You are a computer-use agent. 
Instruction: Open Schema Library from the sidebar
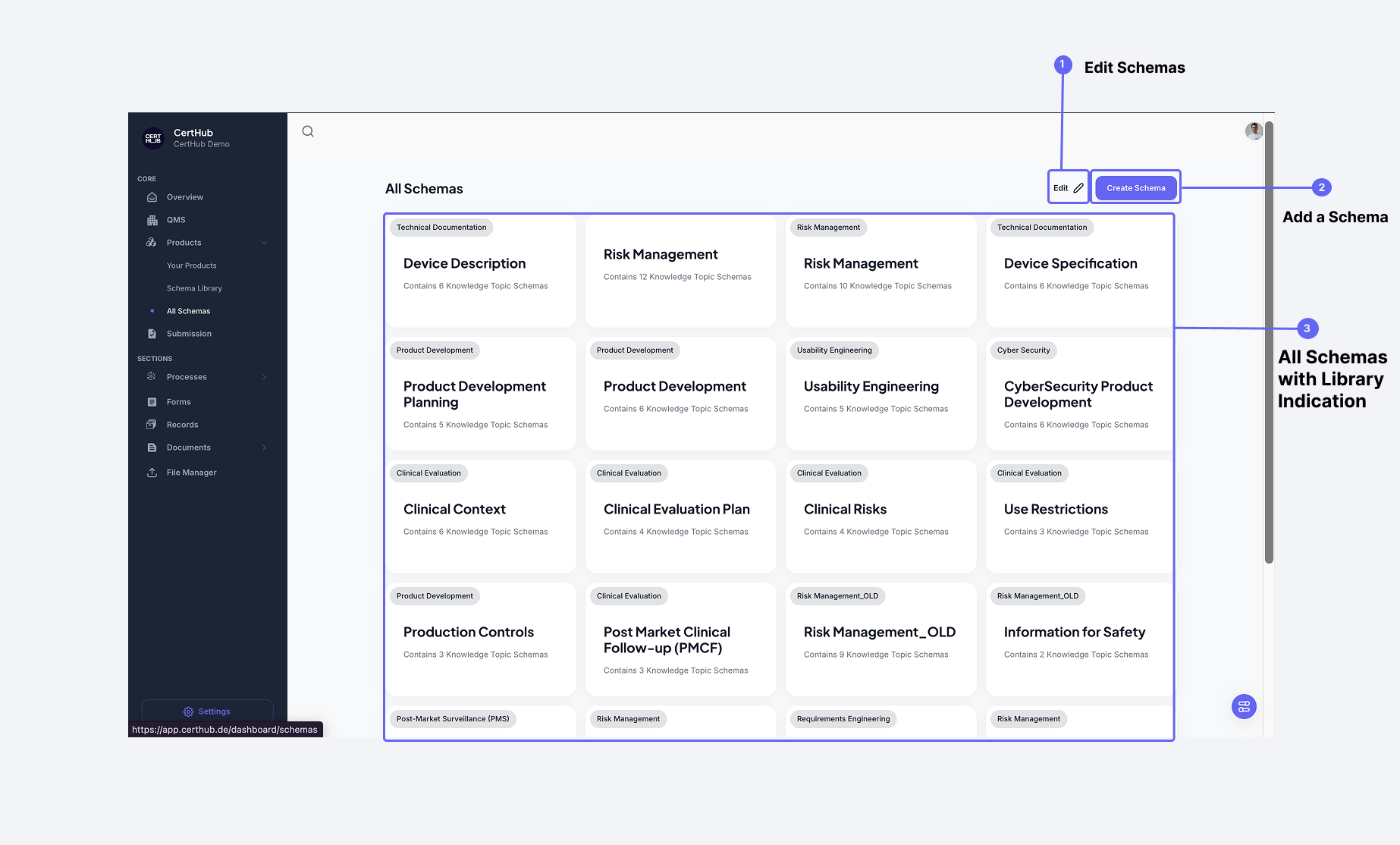194,287
